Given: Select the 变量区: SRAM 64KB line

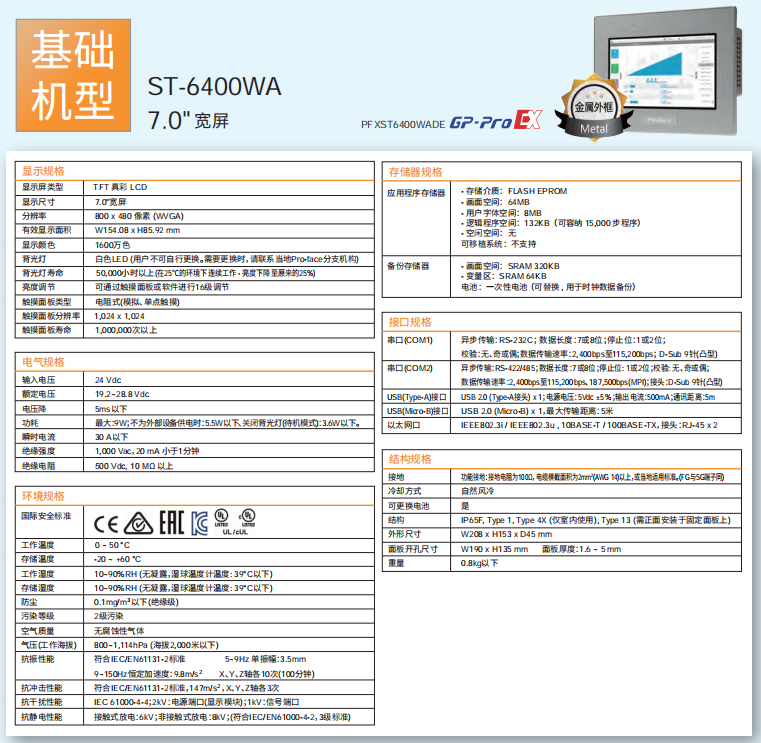Looking at the screenshot, I should click(504, 276).
